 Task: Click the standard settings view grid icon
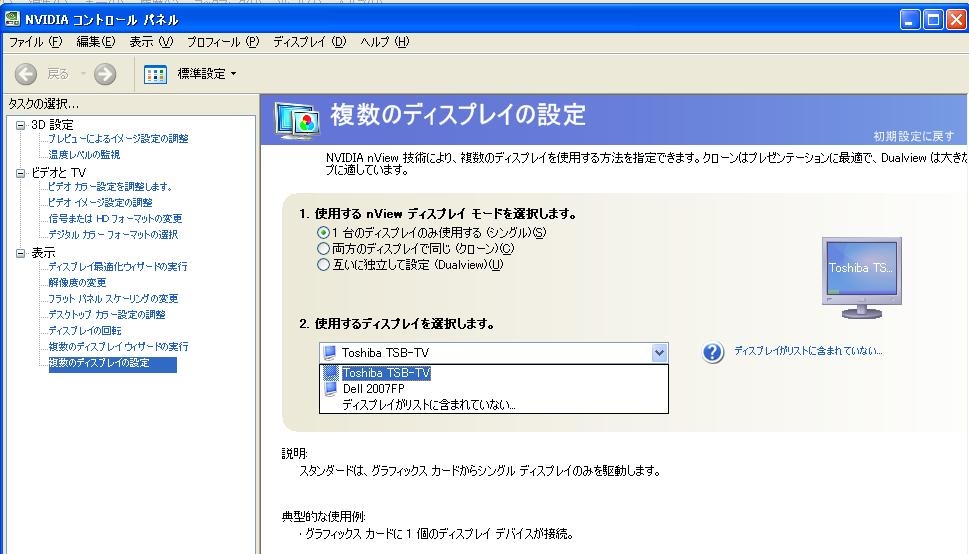click(155, 74)
